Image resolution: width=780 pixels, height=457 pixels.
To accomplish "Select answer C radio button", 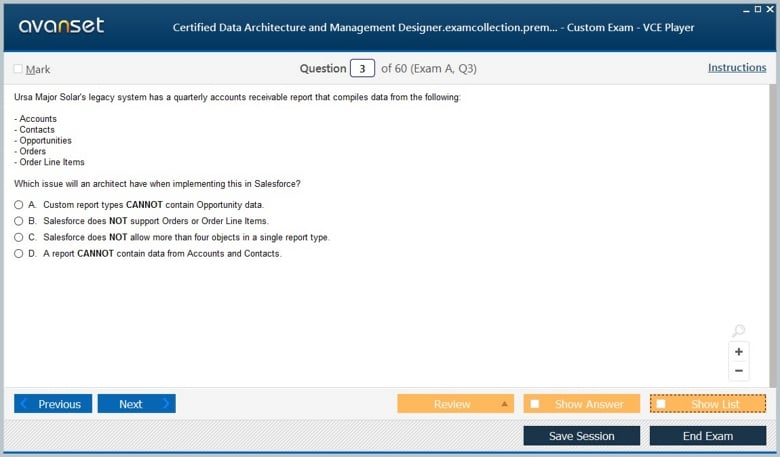I will coord(18,237).
